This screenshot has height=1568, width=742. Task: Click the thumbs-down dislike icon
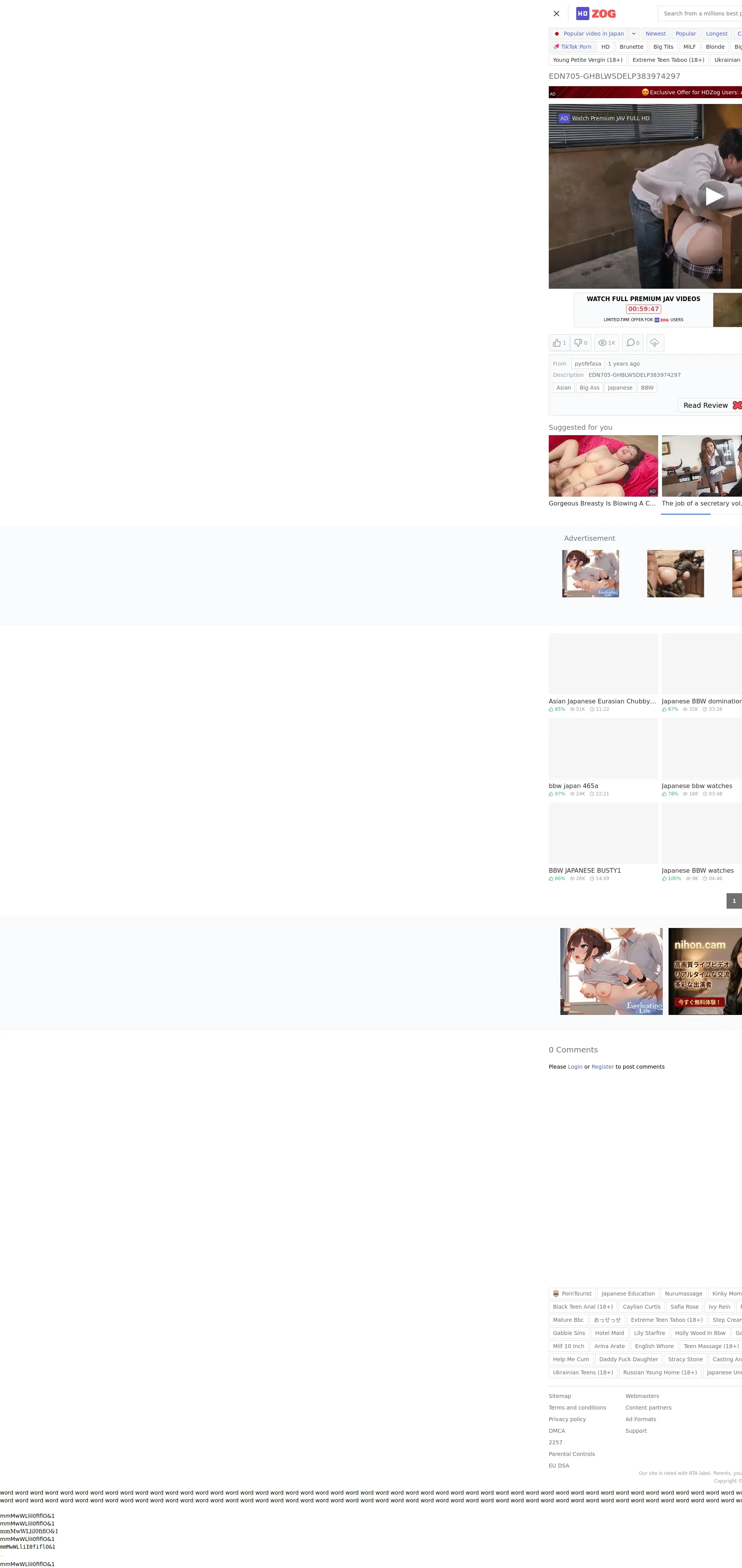pyautogui.click(x=578, y=343)
